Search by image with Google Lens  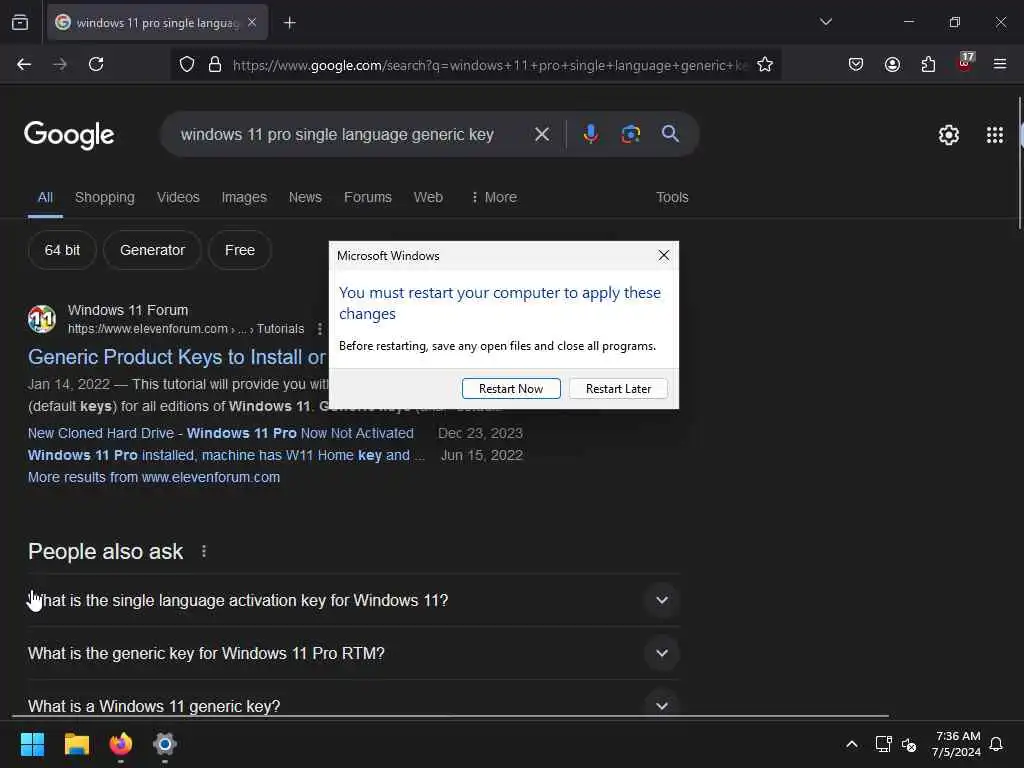coord(630,134)
